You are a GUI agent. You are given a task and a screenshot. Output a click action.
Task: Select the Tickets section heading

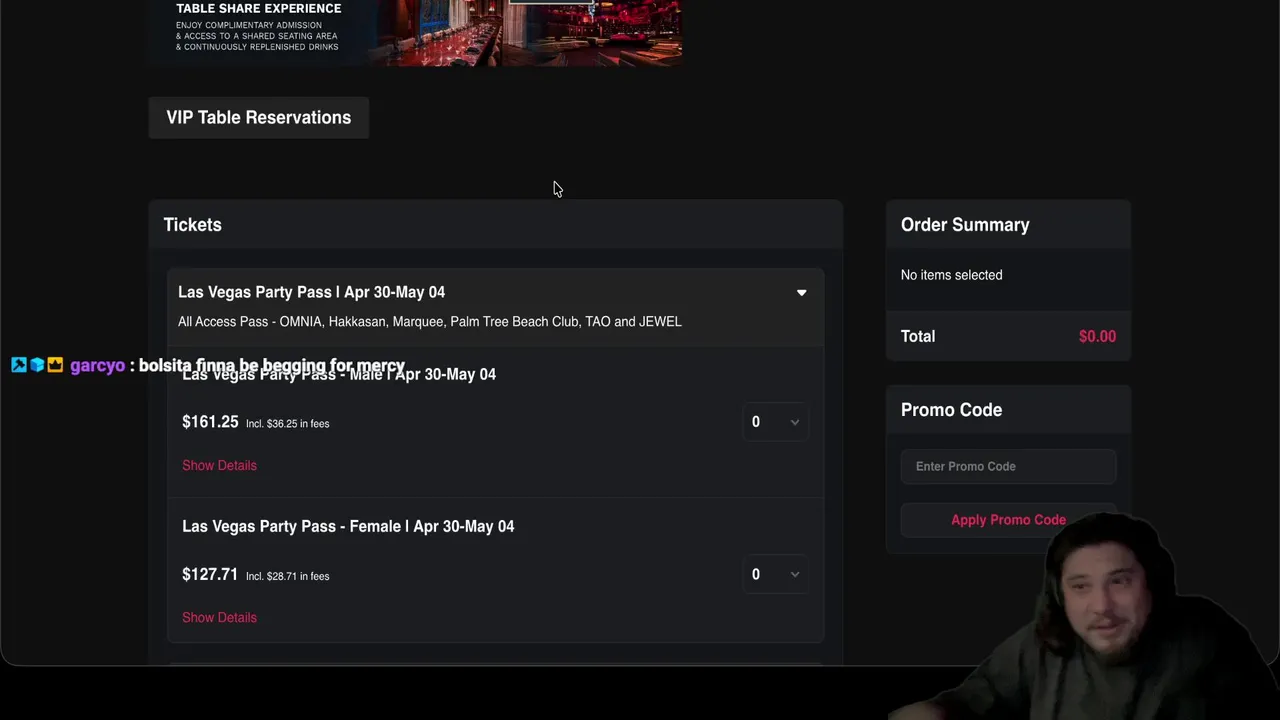(192, 225)
